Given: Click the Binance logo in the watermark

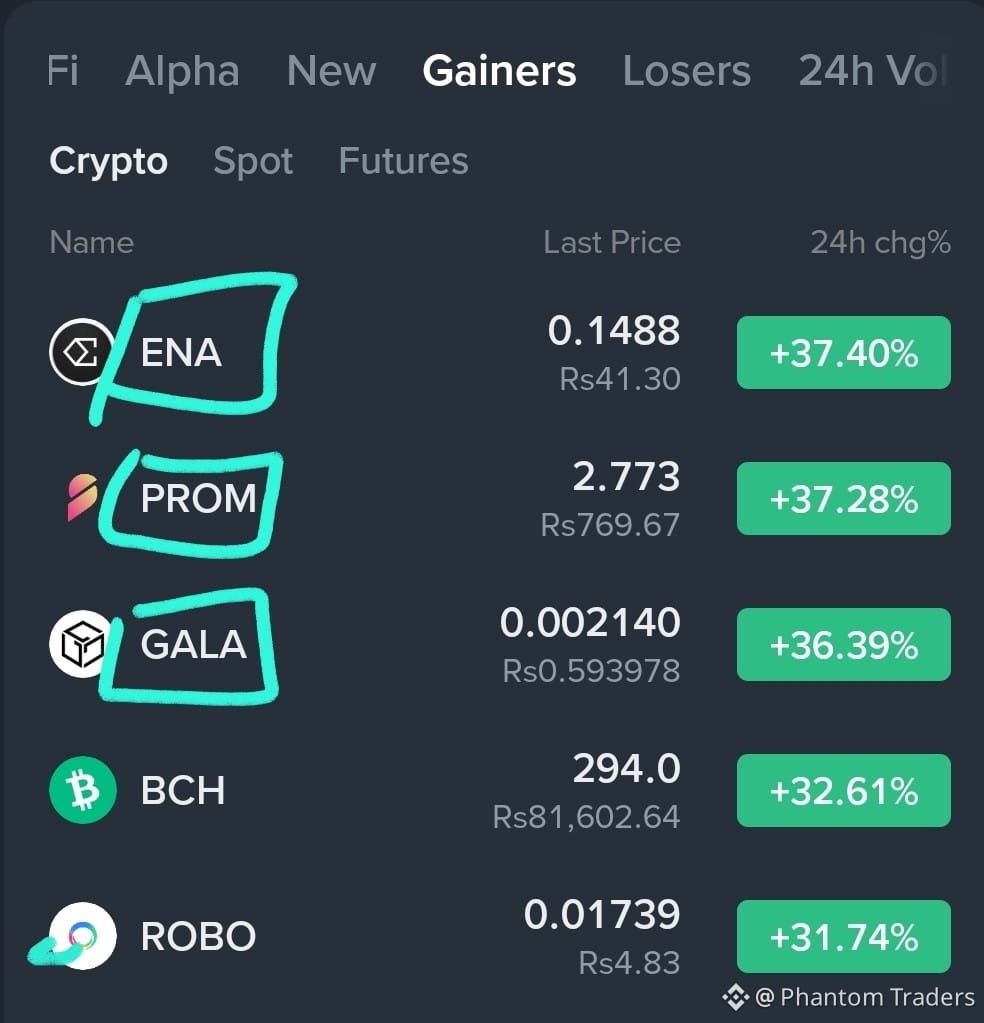Looking at the screenshot, I should tap(735, 997).
